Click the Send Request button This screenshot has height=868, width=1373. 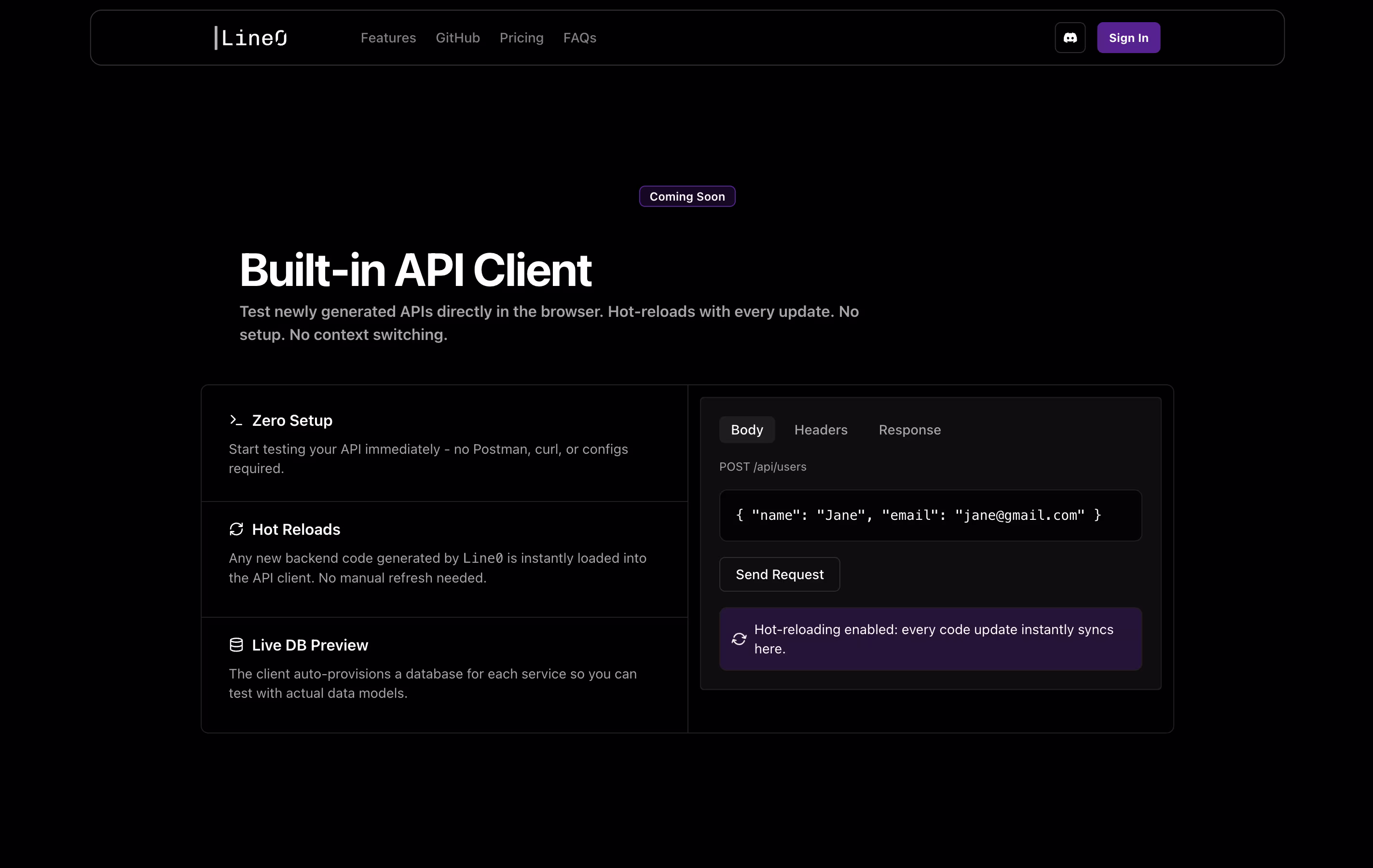coord(779,574)
